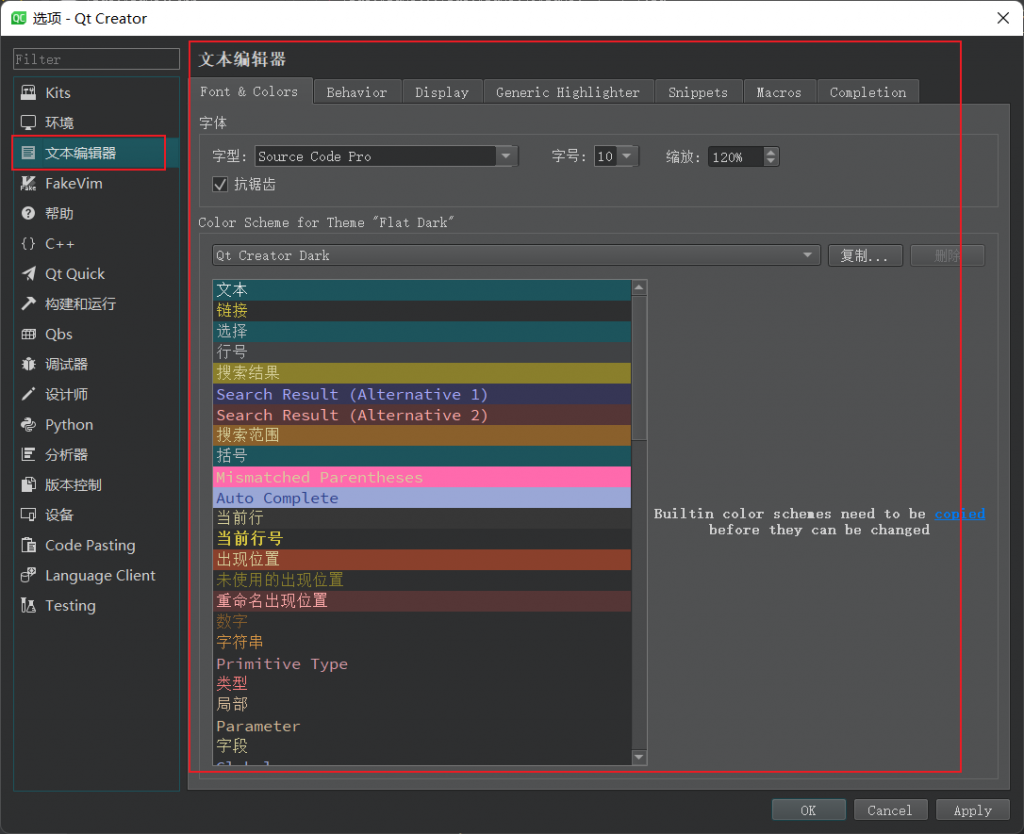The image size is (1024, 834).
Task: Click the color list scroll-up arrow
Action: click(639, 287)
